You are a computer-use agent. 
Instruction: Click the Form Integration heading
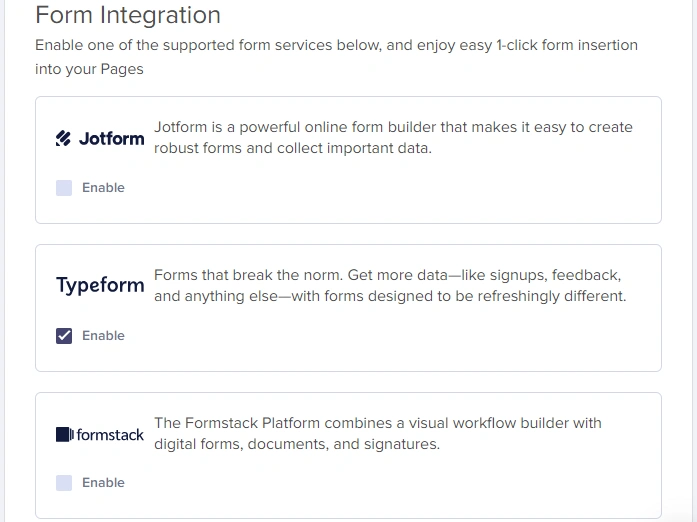(128, 16)
